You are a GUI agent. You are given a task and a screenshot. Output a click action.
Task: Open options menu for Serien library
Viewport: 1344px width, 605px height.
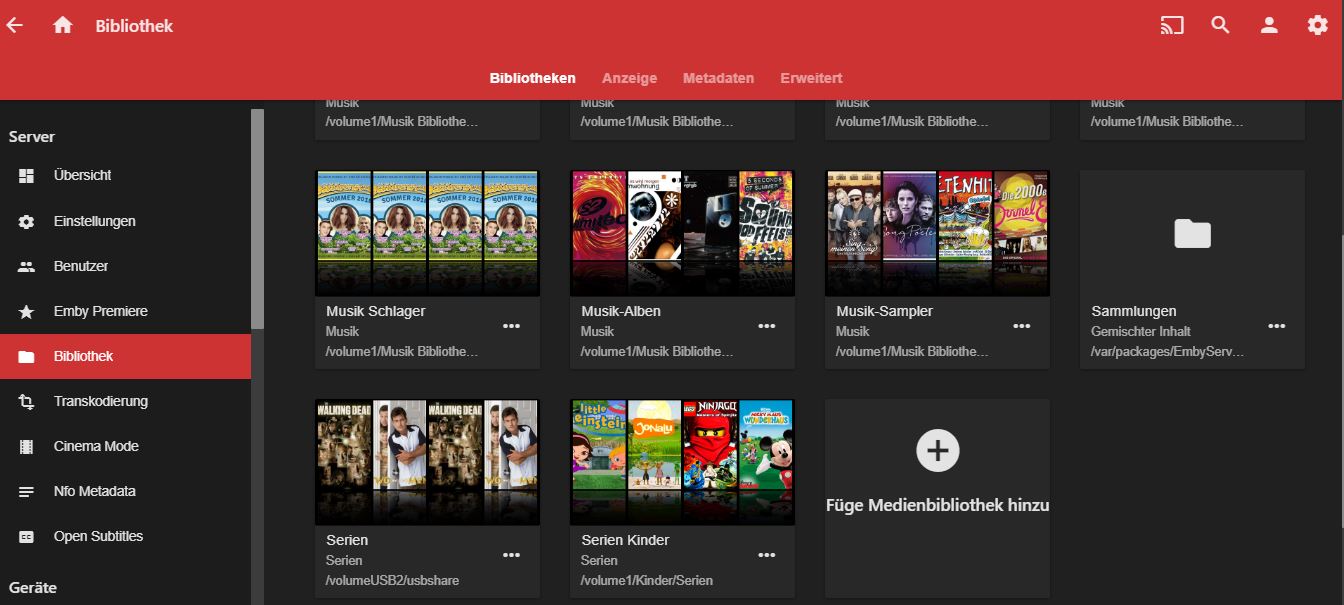pyautogui.click(x=512, y=555)
